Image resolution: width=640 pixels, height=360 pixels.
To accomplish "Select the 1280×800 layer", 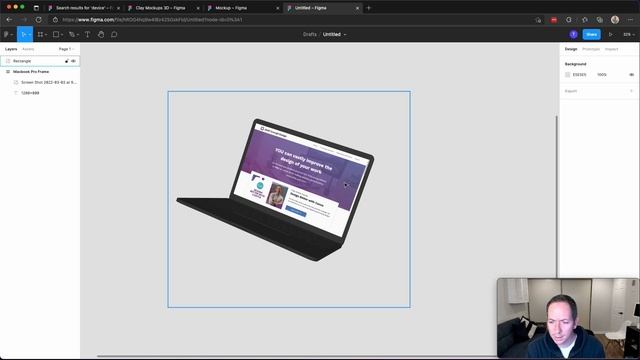I will coord(40,93).
